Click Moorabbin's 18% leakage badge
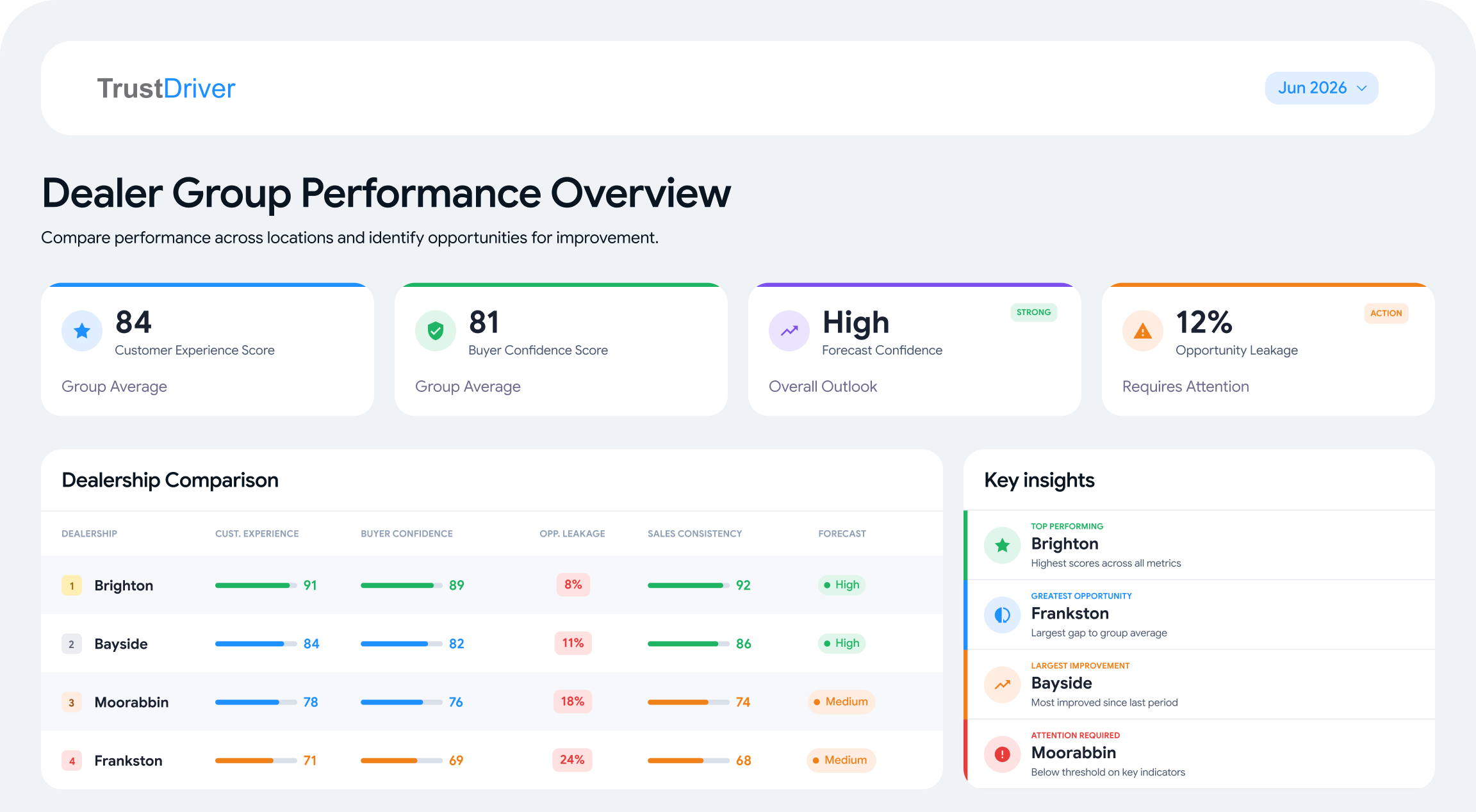This screenshot has width=1476, height=812. tap(573, 701)
